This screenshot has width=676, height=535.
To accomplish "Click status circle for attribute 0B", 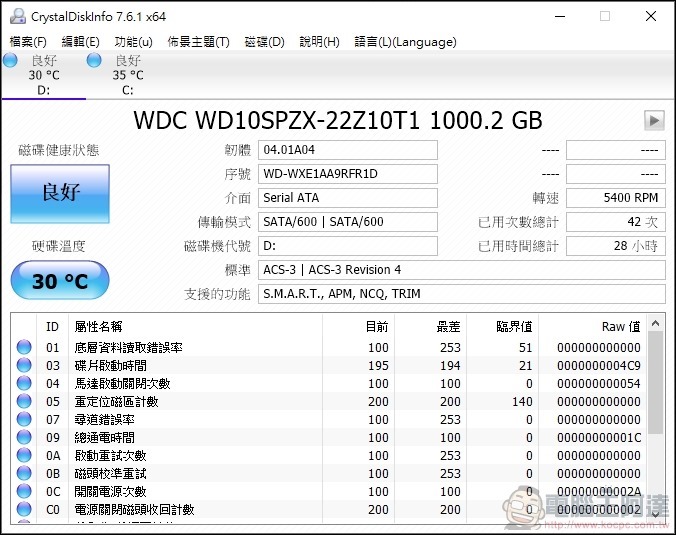I will point(24,473).
